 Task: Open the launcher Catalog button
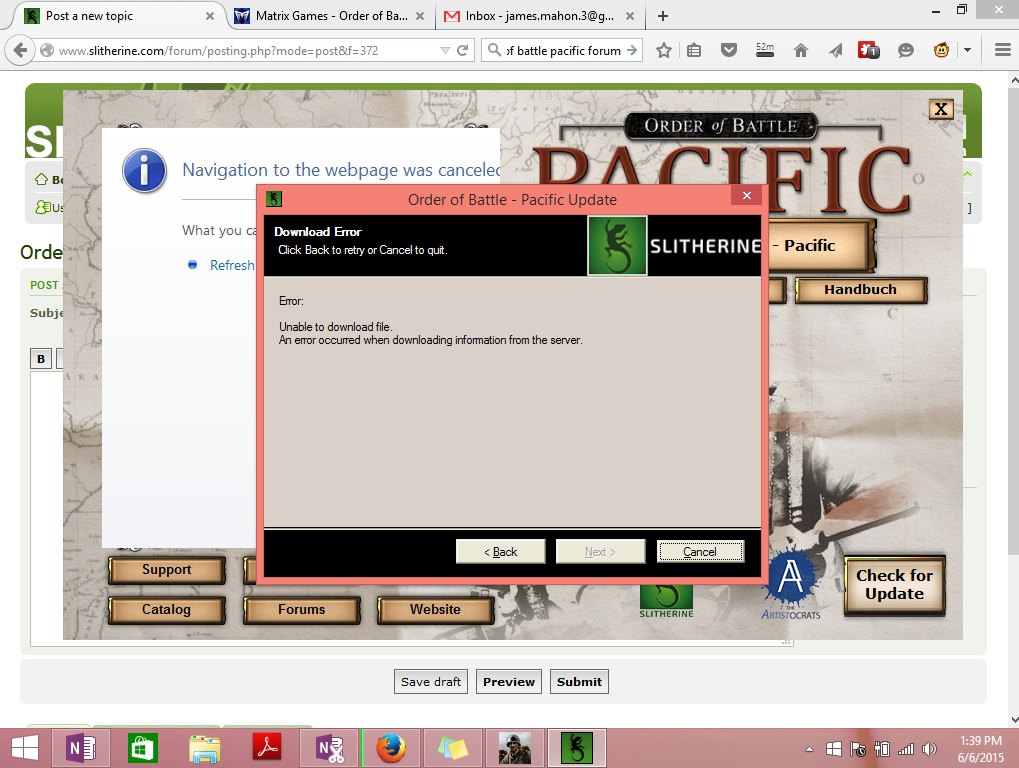tap(166, 609)
